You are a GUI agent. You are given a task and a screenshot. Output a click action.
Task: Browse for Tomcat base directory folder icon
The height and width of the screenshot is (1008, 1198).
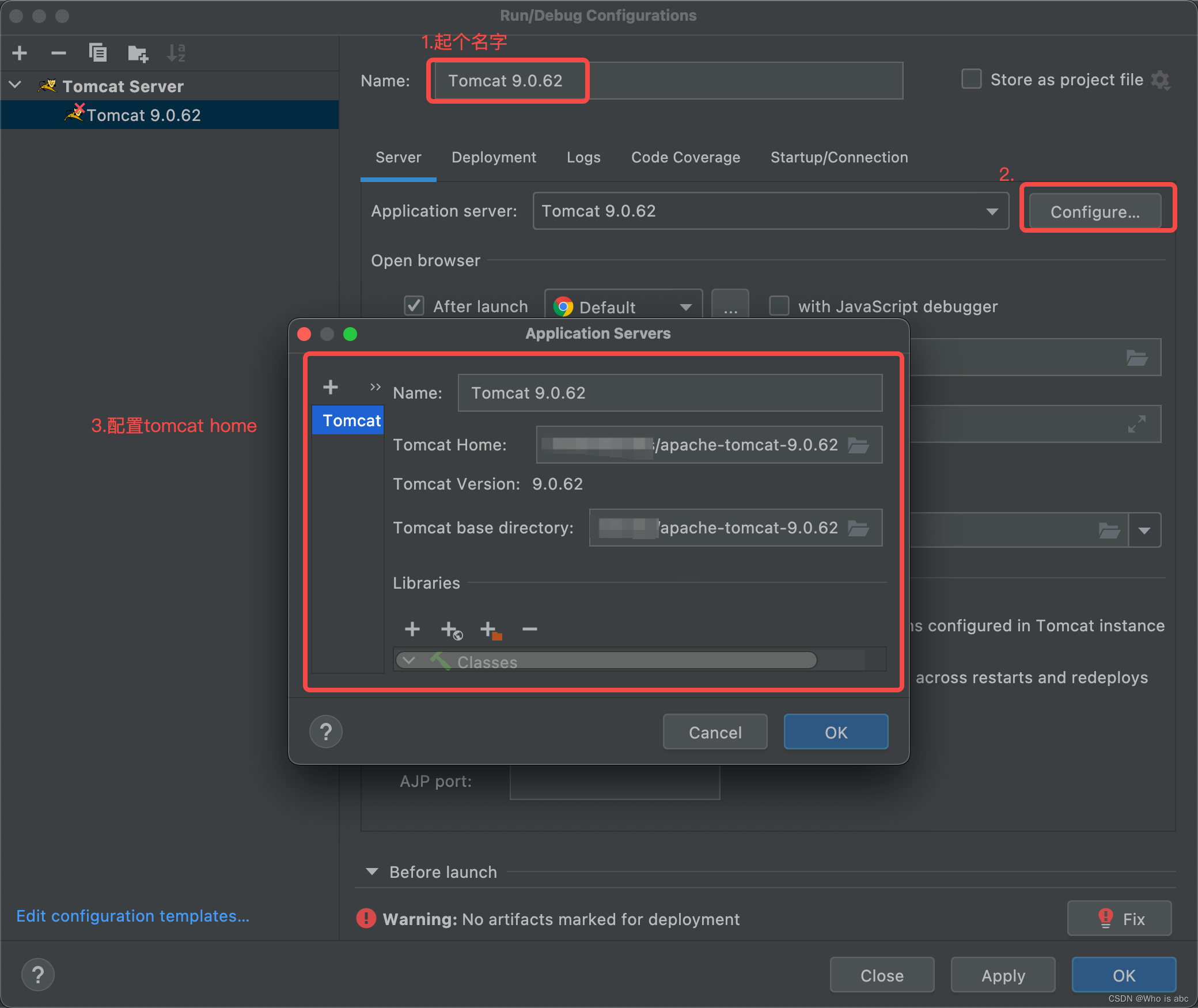click(x=858, y=528)
